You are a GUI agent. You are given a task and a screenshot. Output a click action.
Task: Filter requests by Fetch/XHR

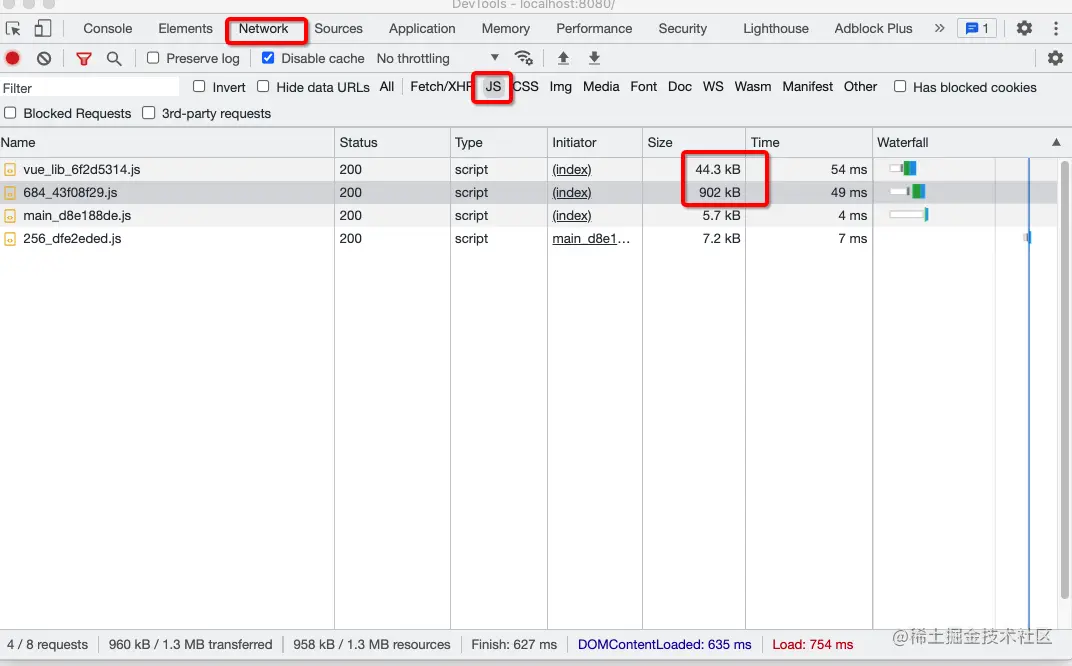click(440, 87)
